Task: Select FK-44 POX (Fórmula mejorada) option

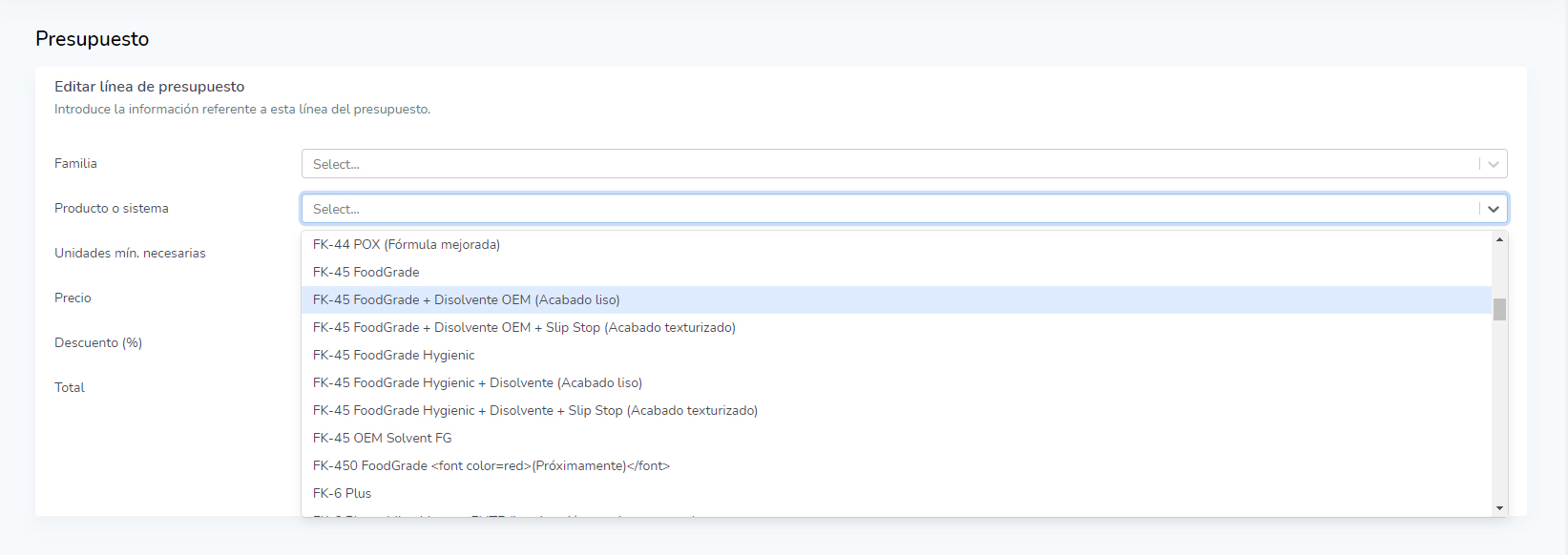Action: pos(407,245)
